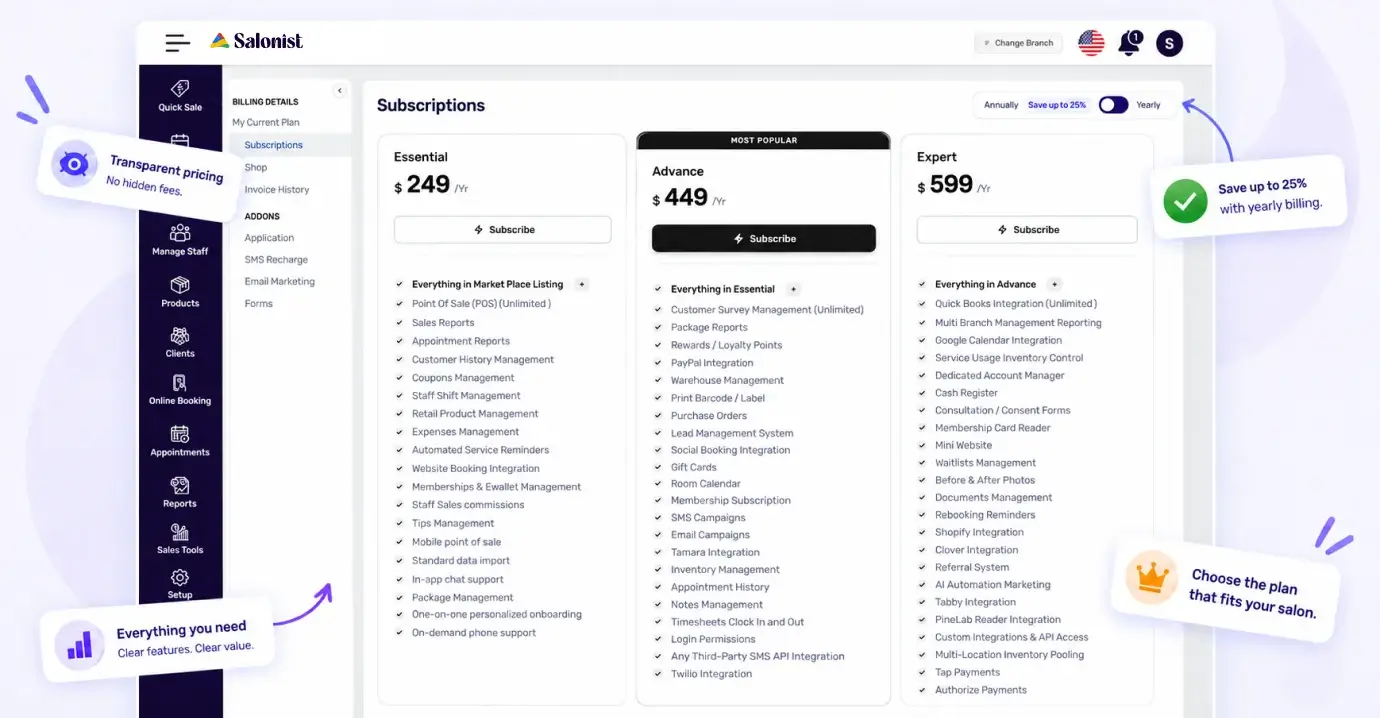This screenshot has width=1380, height=718.
Task: Click Gift Cards feature checkmark
Action: [658, 467]
